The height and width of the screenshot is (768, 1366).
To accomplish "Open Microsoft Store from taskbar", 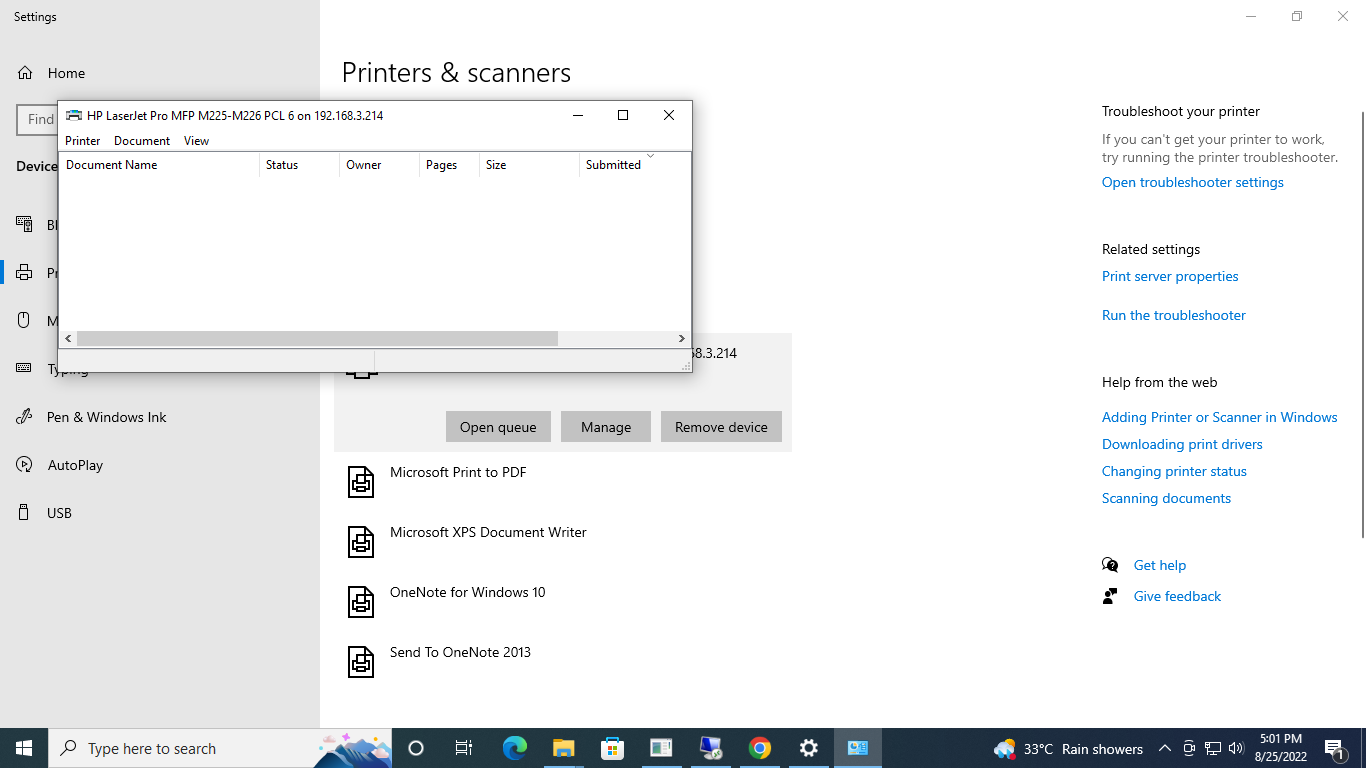I will tap(612, 748).
